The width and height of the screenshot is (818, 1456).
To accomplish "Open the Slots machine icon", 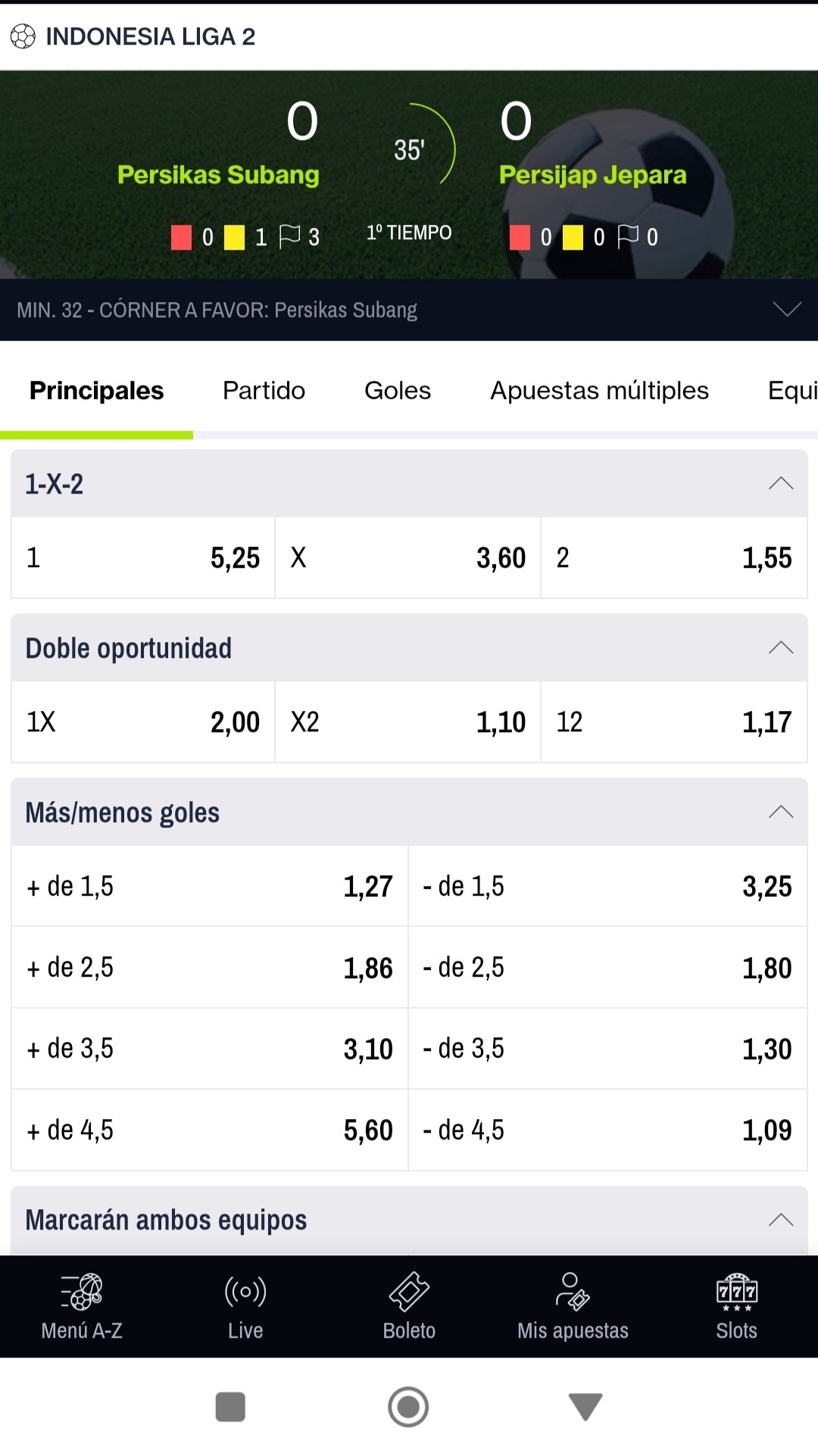I will click(737, 1292).
